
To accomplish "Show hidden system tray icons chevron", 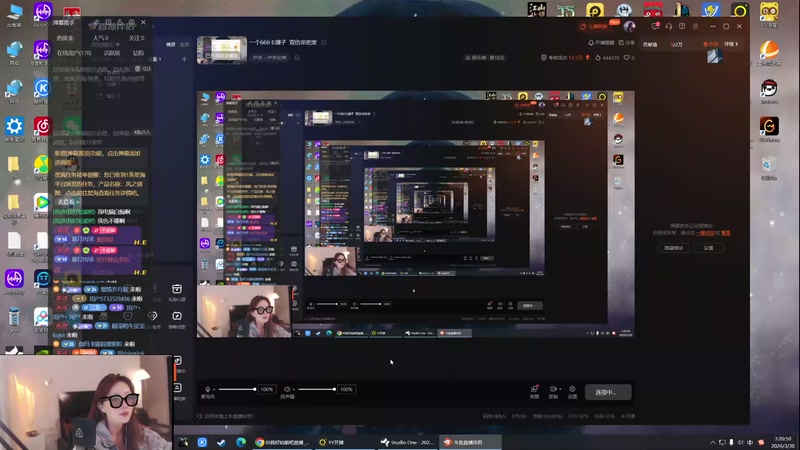I will point(712,442).
